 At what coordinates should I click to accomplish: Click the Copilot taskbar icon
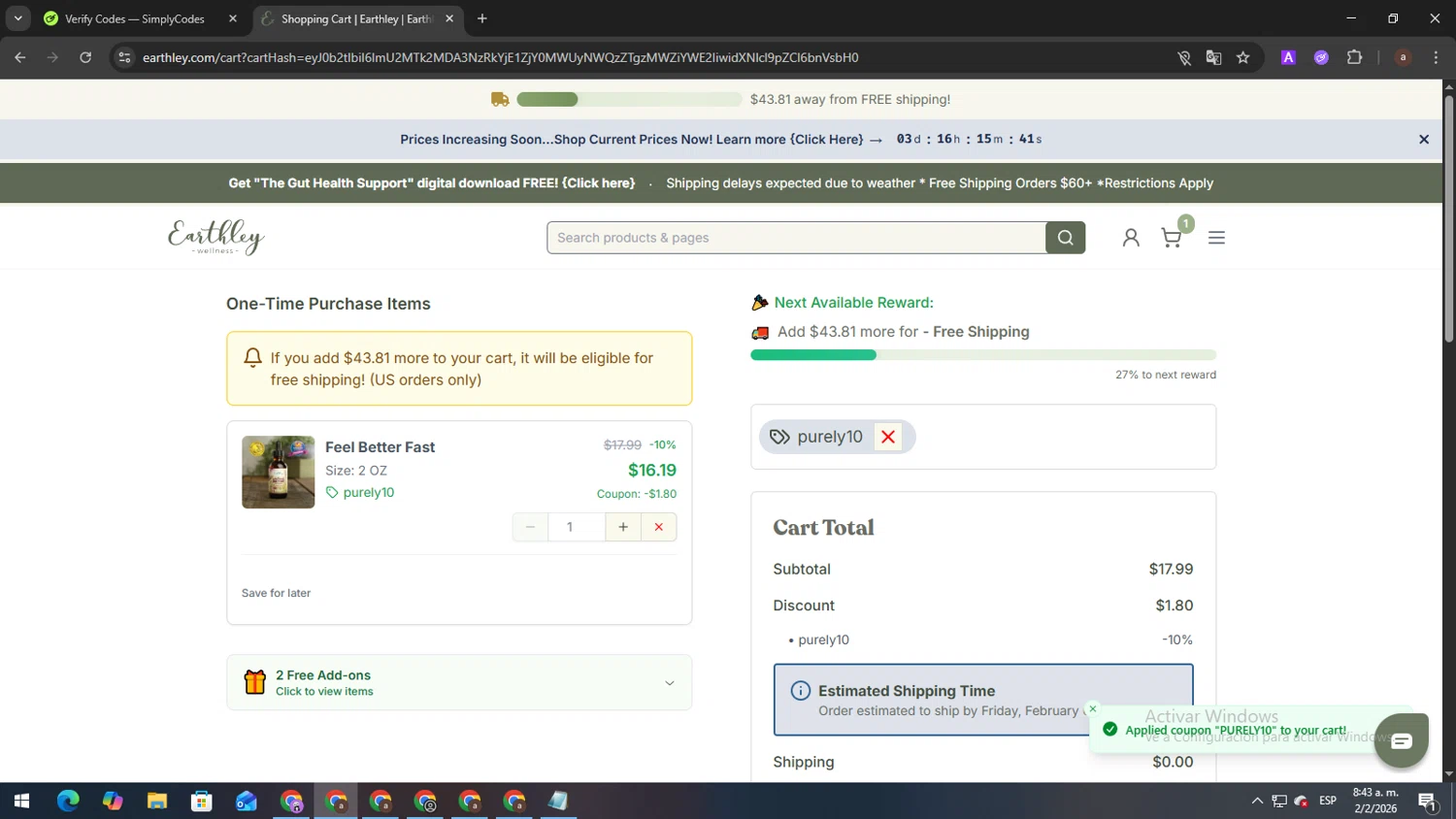113,802
